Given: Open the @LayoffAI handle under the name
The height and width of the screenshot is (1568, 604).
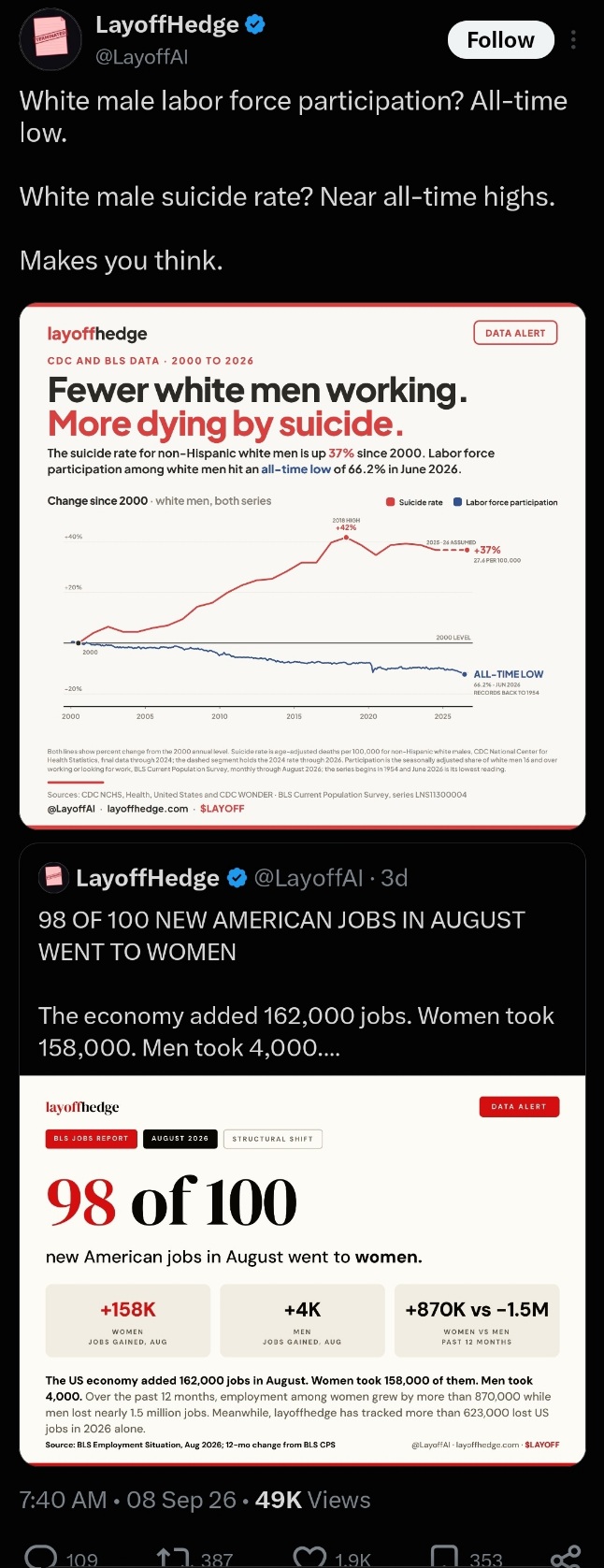Looking at the screenshot, I should pos(142,57).
